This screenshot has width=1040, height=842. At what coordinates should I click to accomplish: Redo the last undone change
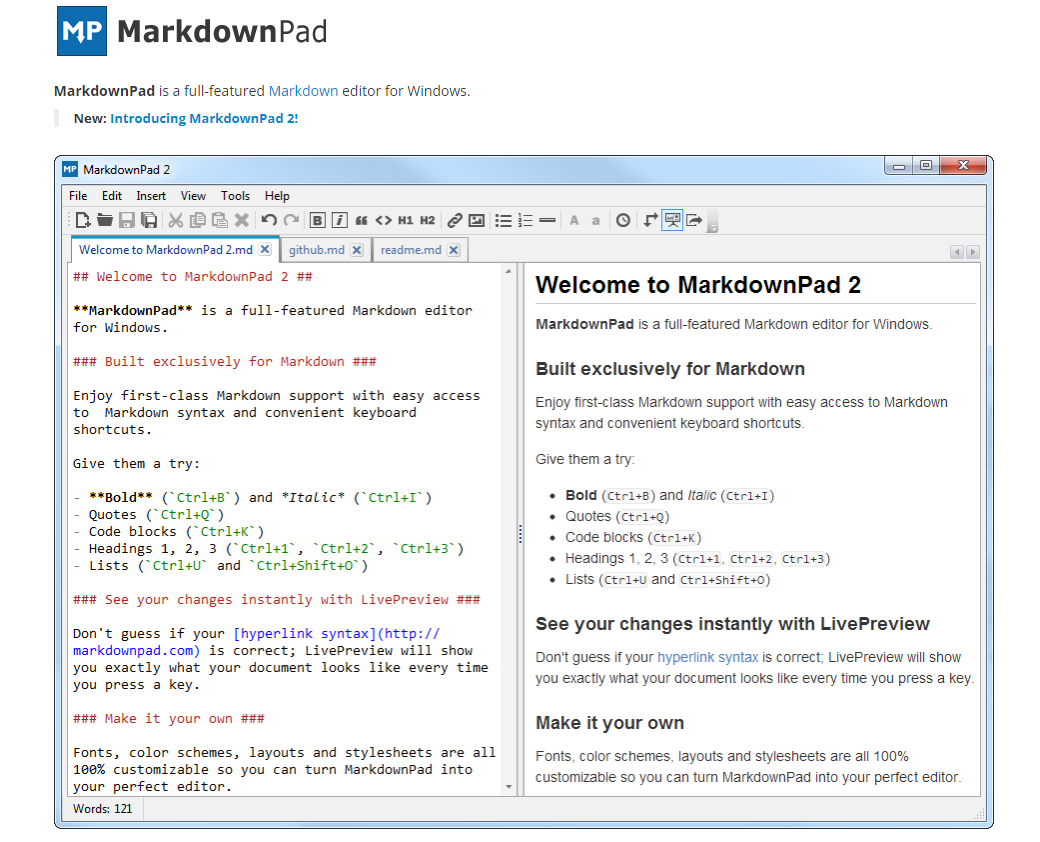point(291,220)
